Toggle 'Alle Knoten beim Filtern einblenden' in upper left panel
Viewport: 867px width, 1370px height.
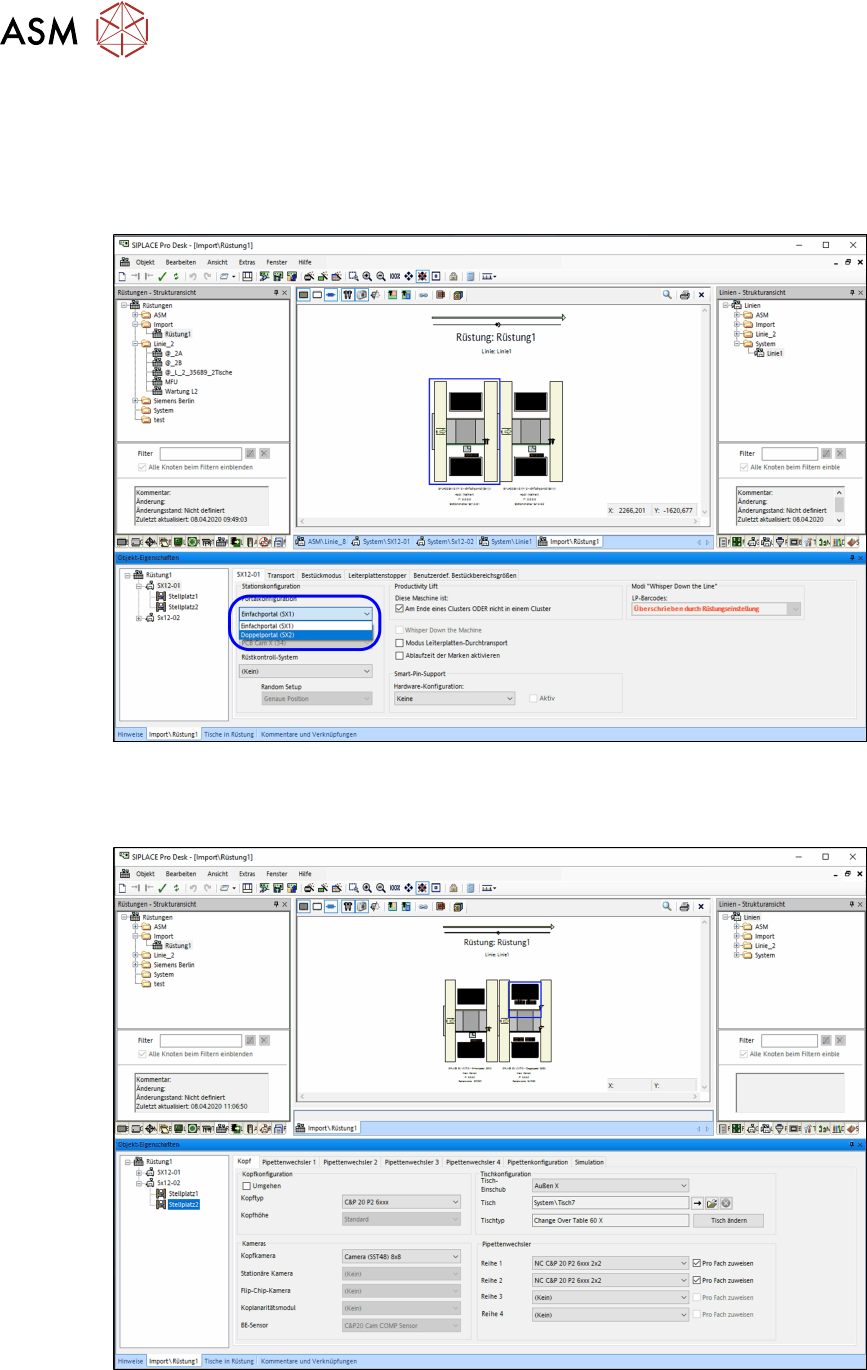pyautogui.click(x=142, y=466)
